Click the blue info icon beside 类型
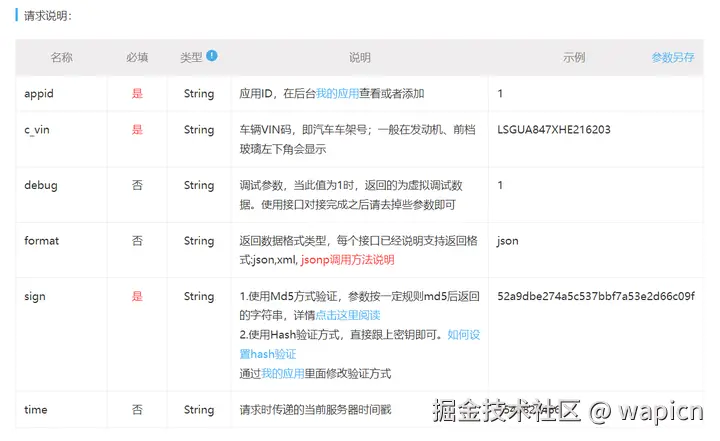The image size is (720, 441). 212,56
